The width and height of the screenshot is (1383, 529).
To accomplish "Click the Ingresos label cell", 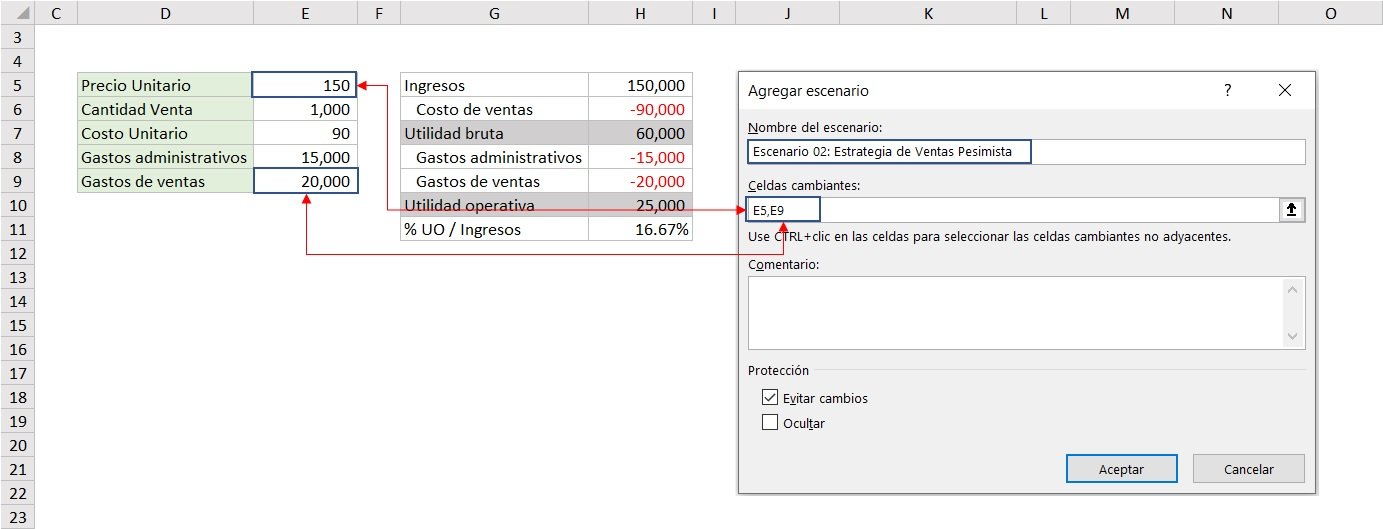I will coord(494,85).
